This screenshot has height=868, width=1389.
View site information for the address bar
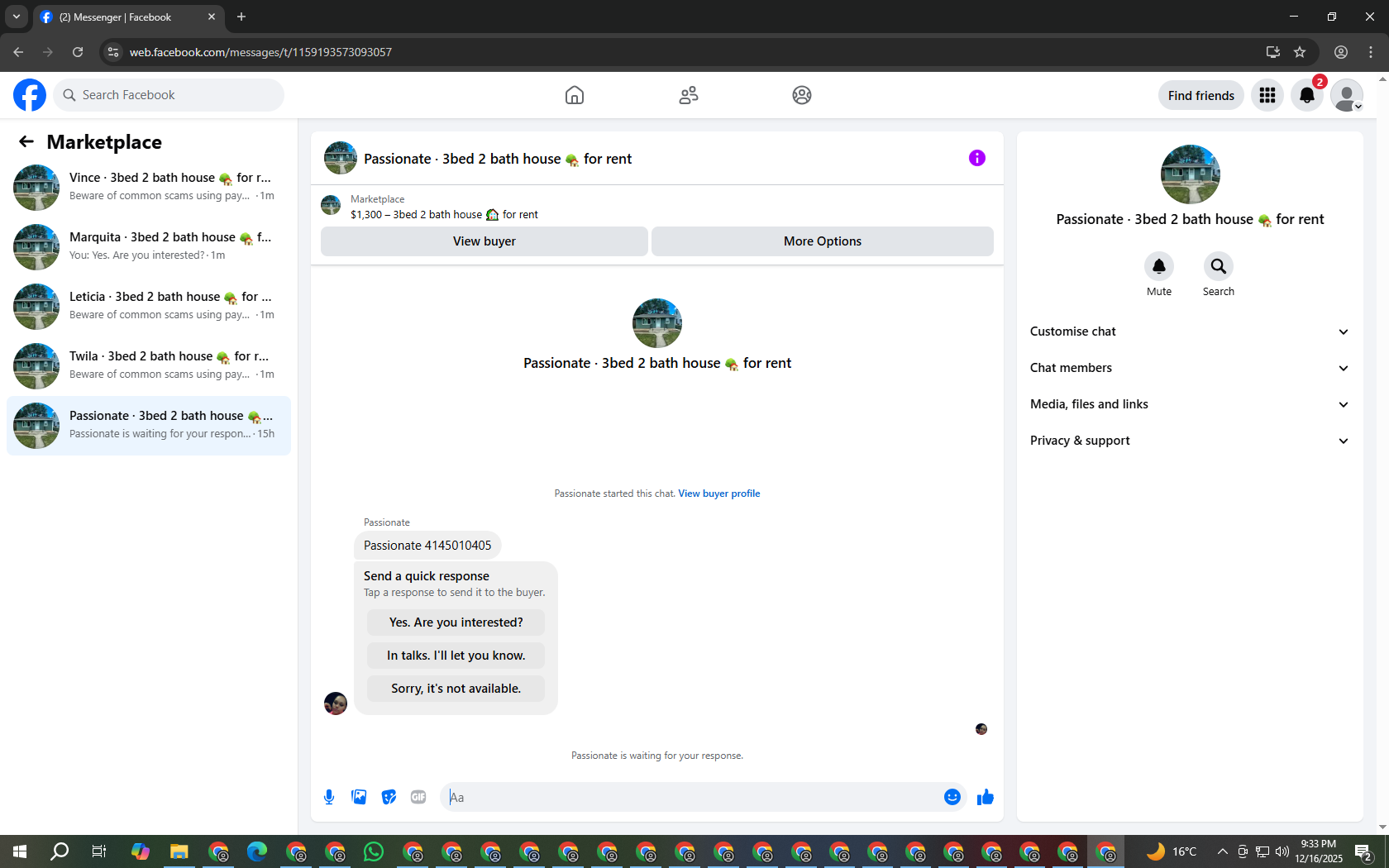coord(113,52)
